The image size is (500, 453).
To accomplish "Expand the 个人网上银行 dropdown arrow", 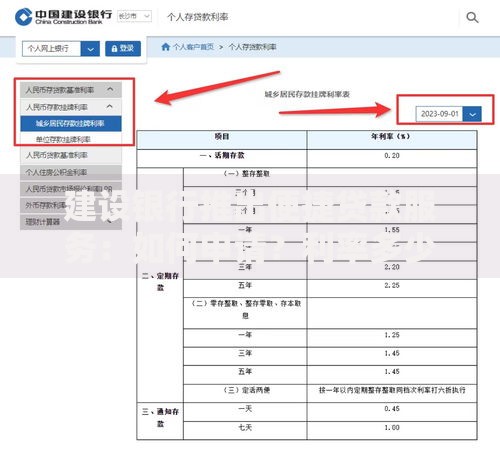I will point(90,49).
